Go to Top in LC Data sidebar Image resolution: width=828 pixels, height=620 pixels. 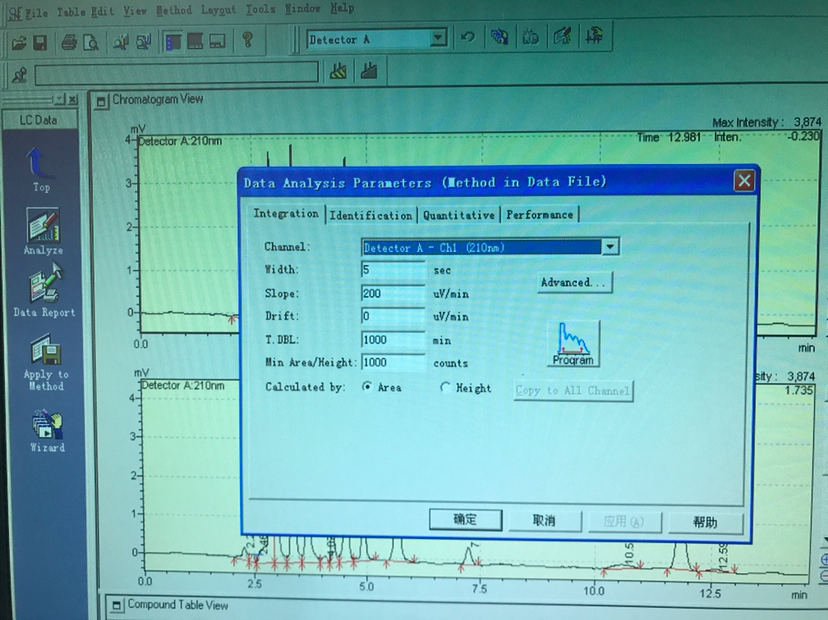(40, 170)
